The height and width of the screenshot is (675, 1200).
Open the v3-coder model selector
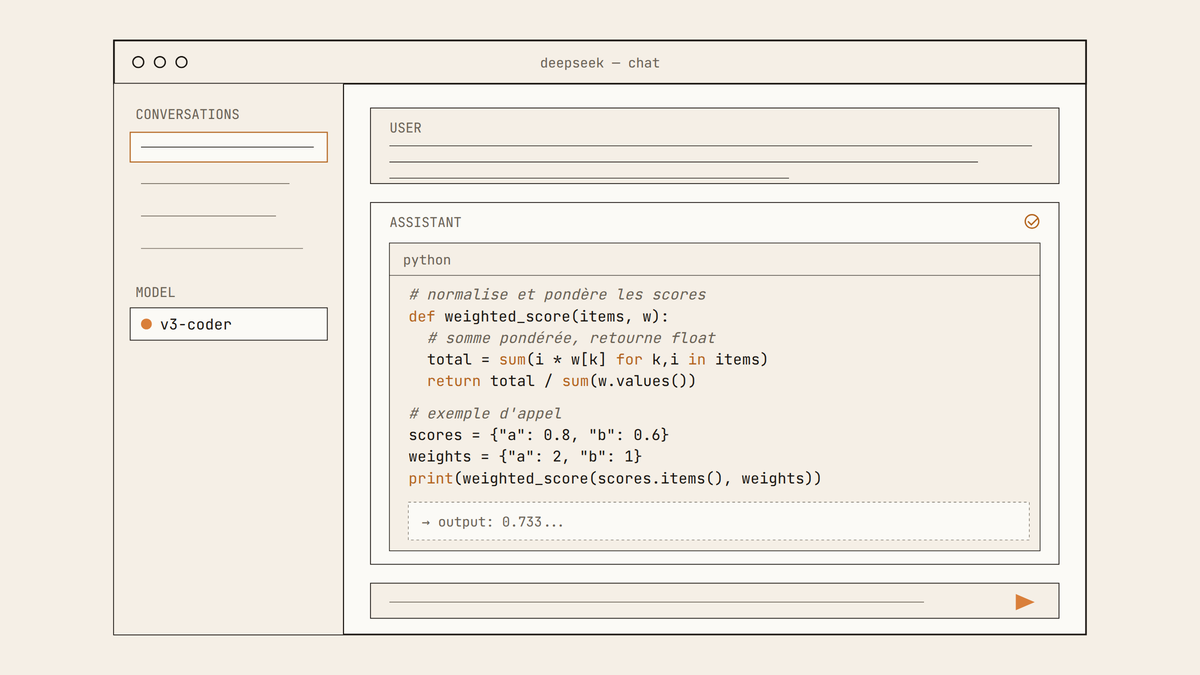[228, 324]
